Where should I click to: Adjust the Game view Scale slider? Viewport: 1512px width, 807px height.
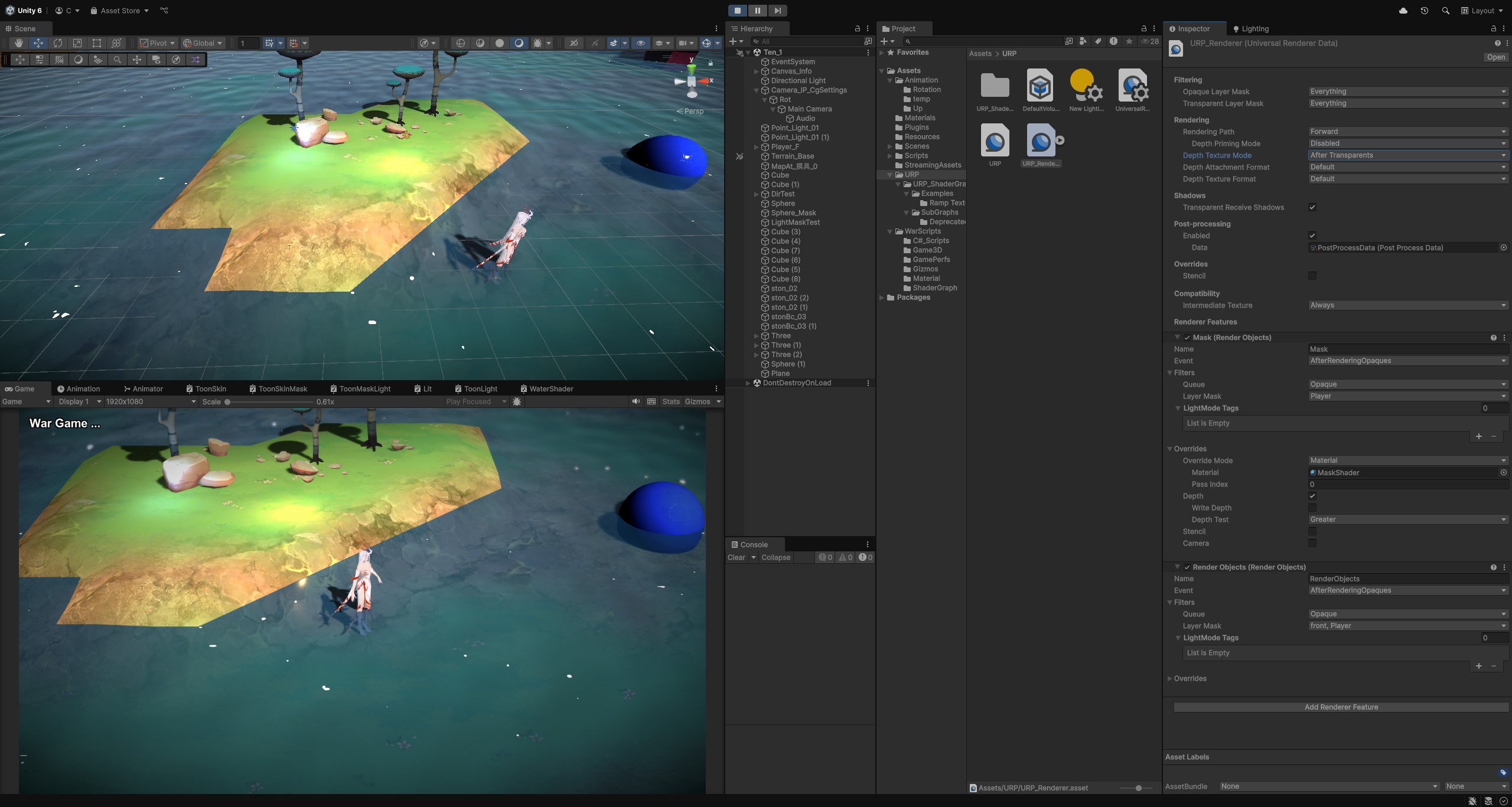click(x=227, y=401)
